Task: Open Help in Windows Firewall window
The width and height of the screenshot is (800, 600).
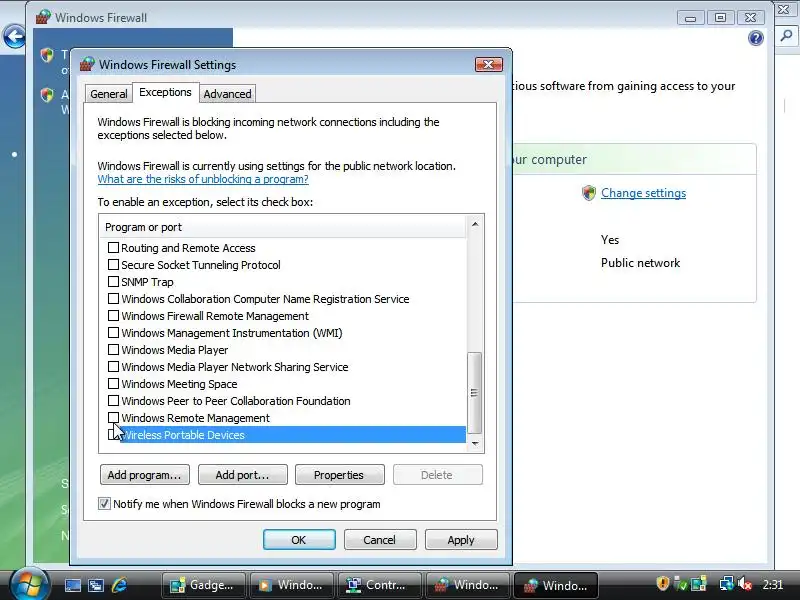Action: pos(756,38)
